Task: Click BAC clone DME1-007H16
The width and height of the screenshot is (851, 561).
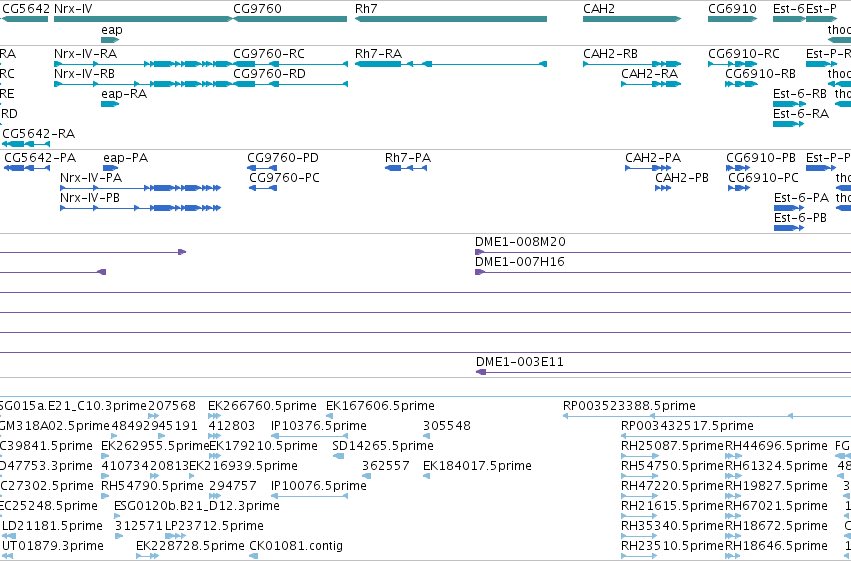Action: [x=663, y=272]
